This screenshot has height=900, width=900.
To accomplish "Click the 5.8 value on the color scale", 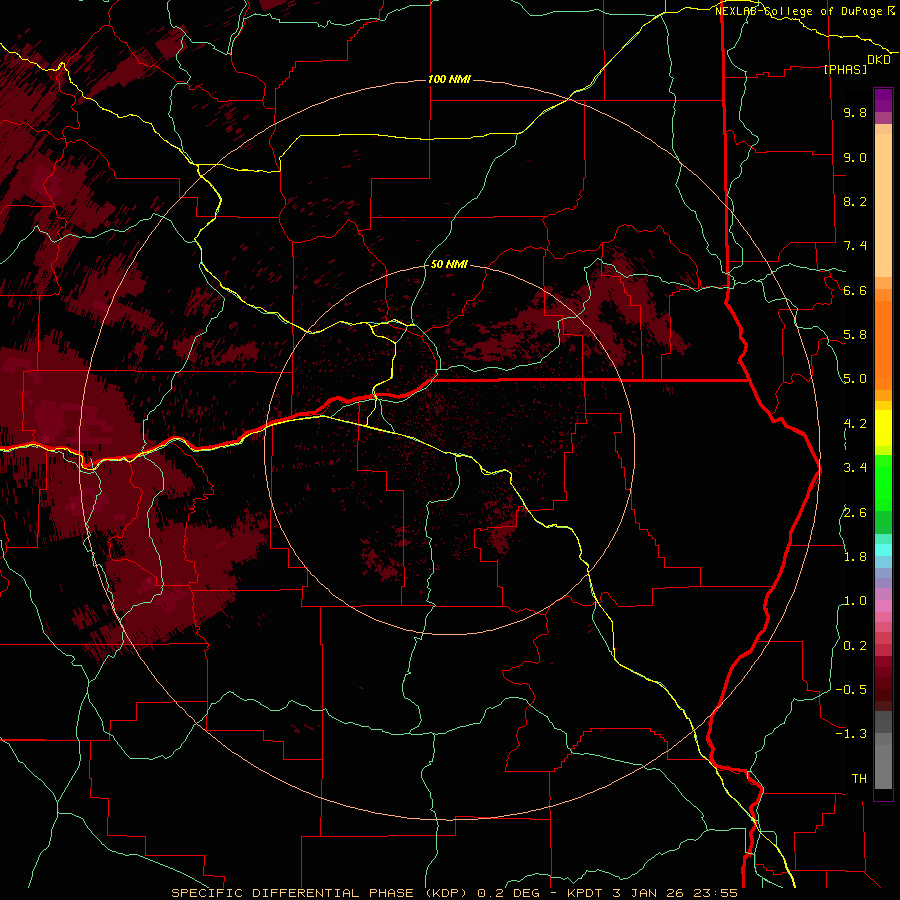I will coord(855,335).
